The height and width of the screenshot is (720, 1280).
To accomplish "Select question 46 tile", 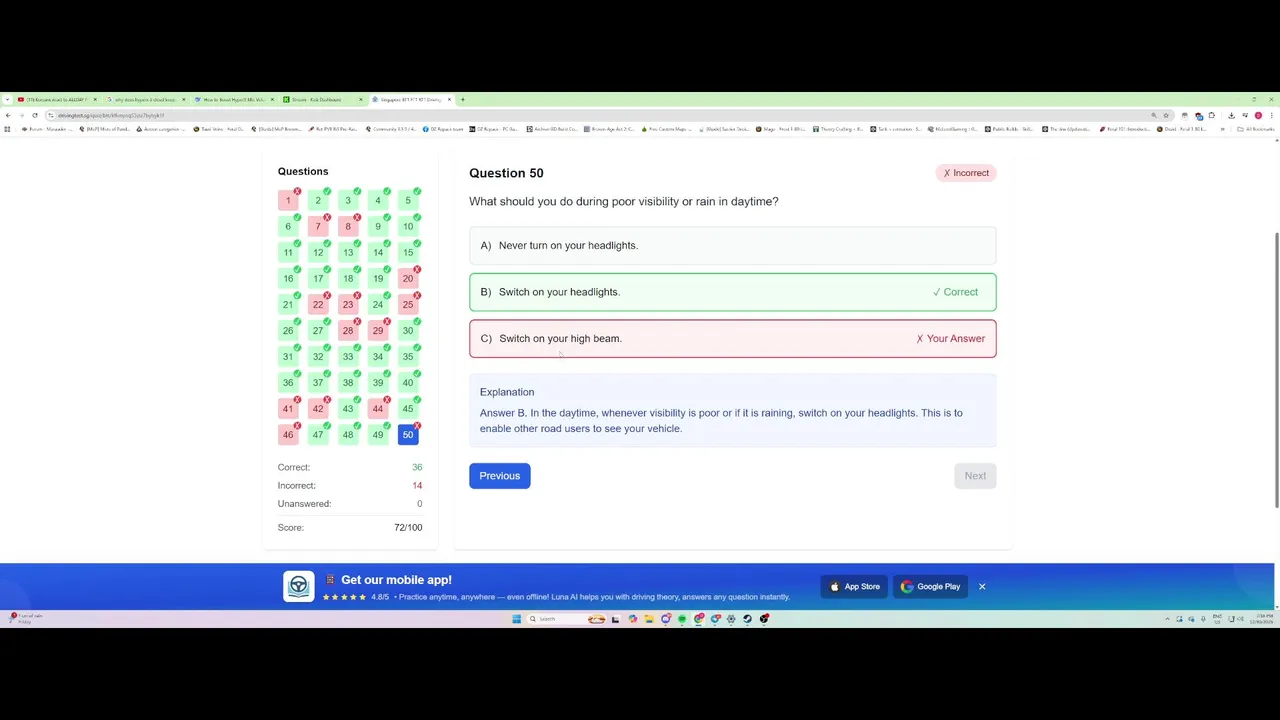I will coord(288,434).
